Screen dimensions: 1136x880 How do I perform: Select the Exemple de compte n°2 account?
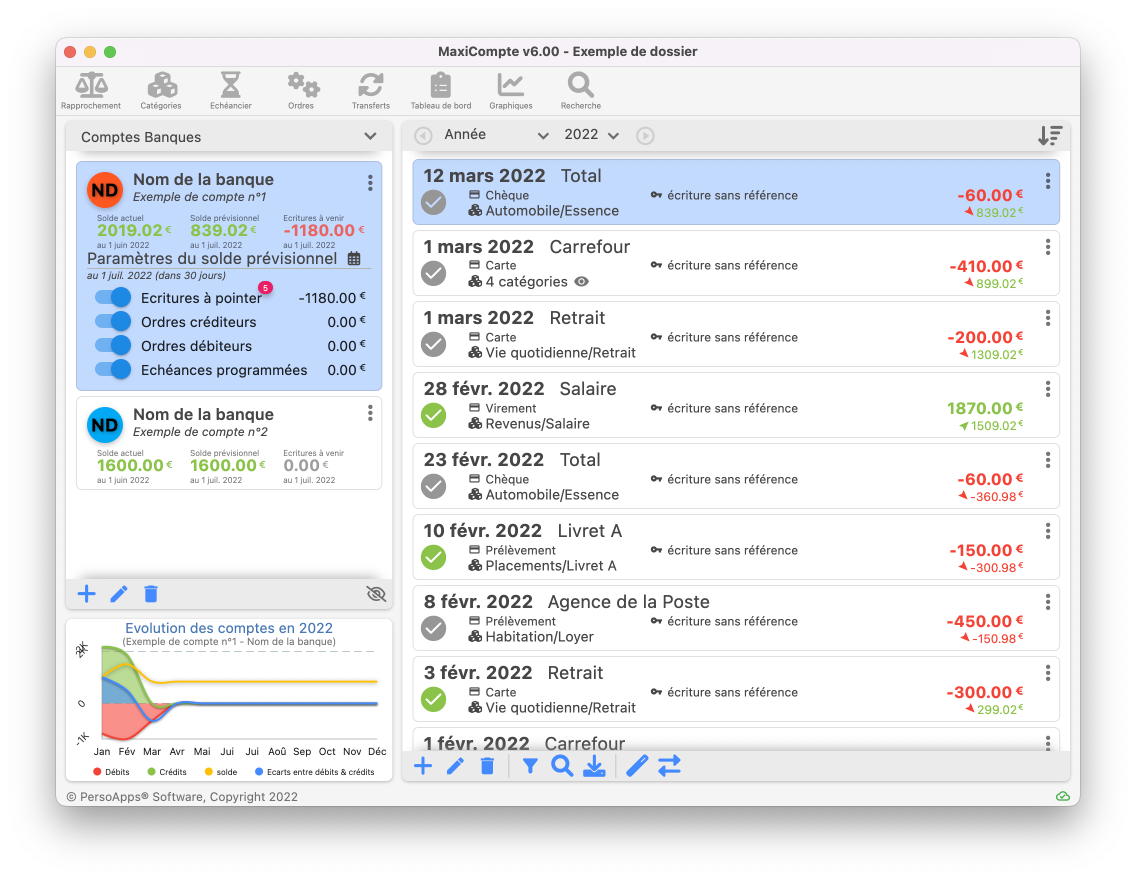click(229, 443)
